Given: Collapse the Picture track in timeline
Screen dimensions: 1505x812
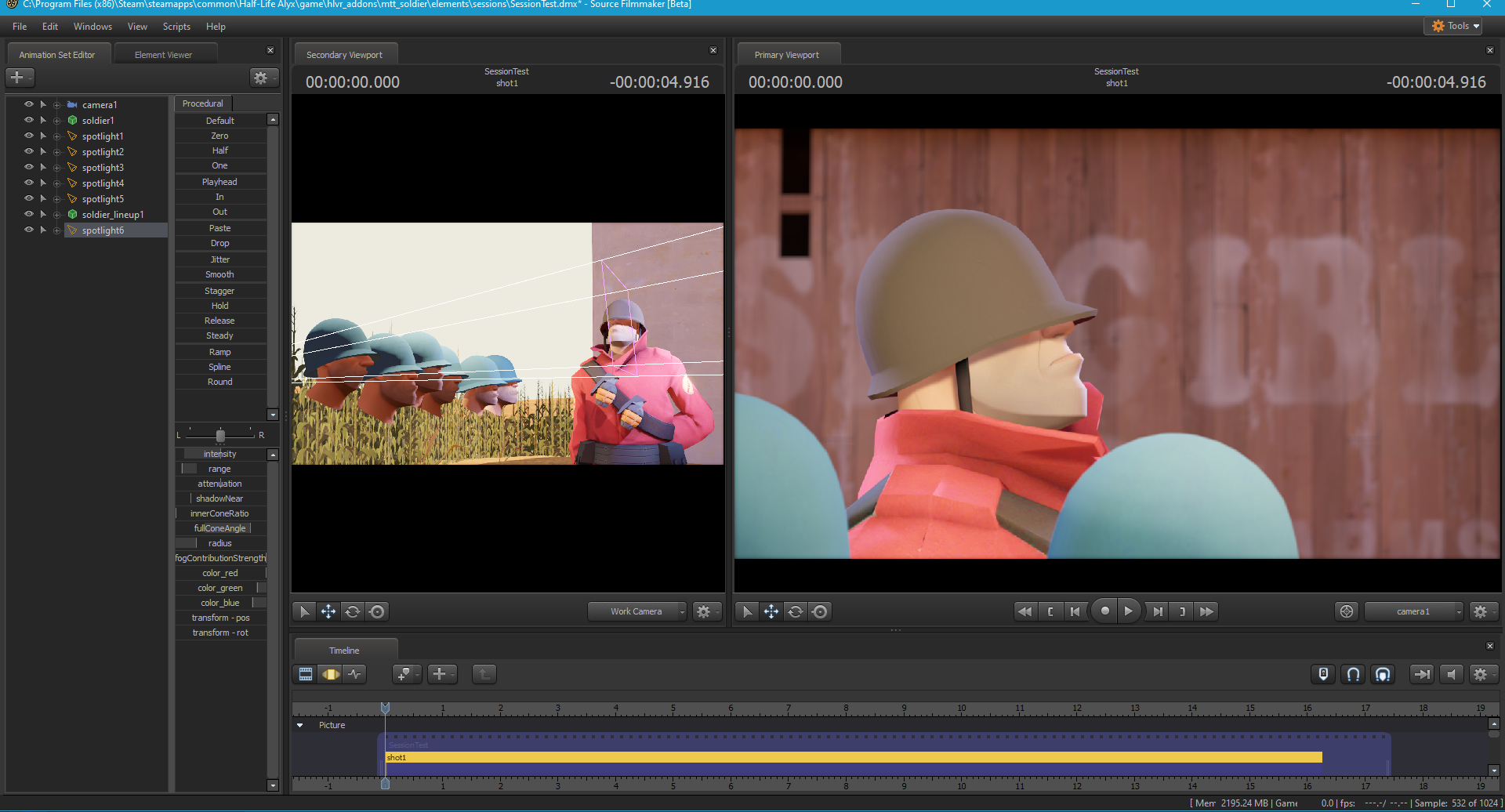Looking at the screenshot, I should [299, 725].
